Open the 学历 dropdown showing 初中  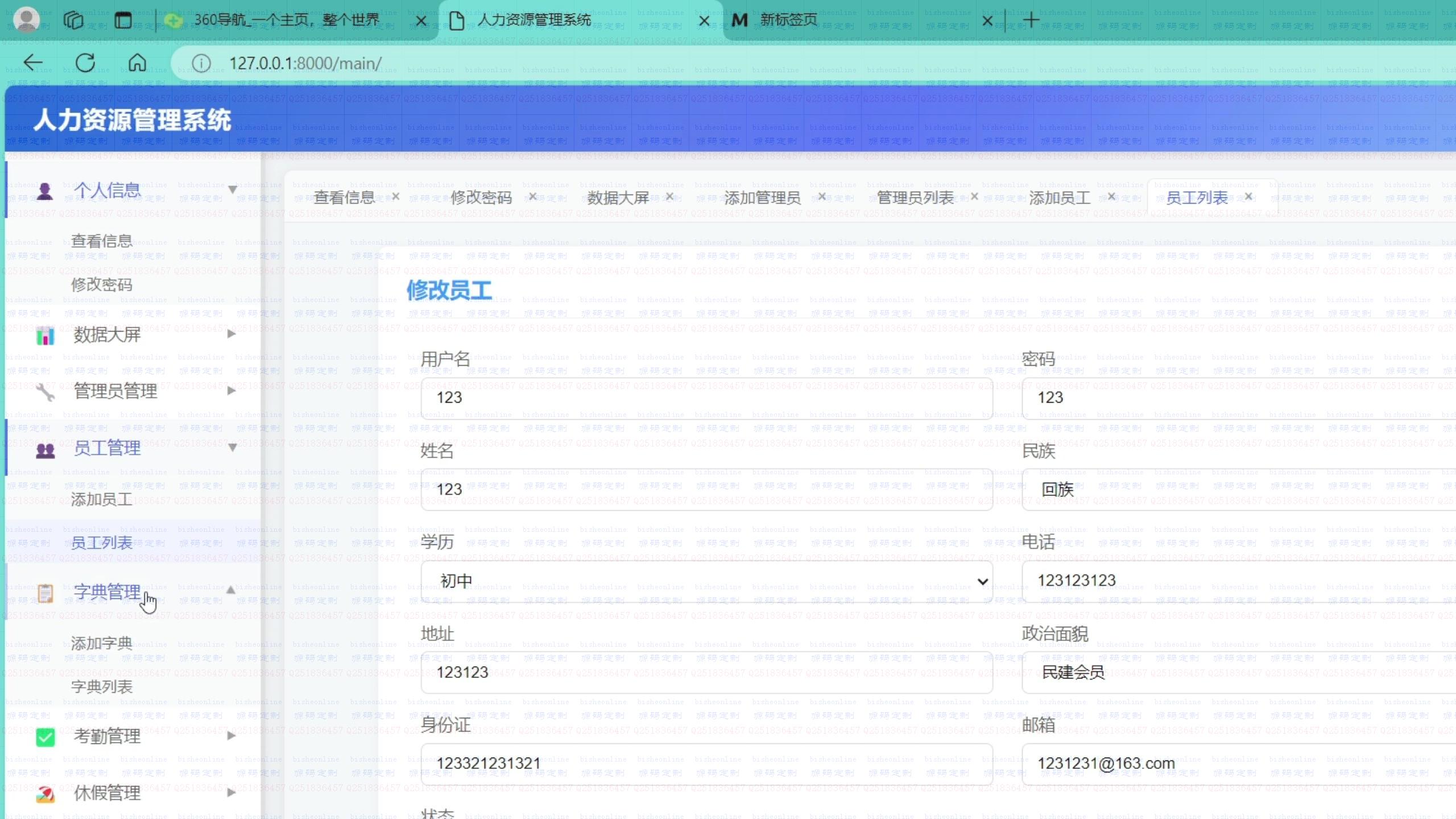pyautogui.click(x=707, y=581)
